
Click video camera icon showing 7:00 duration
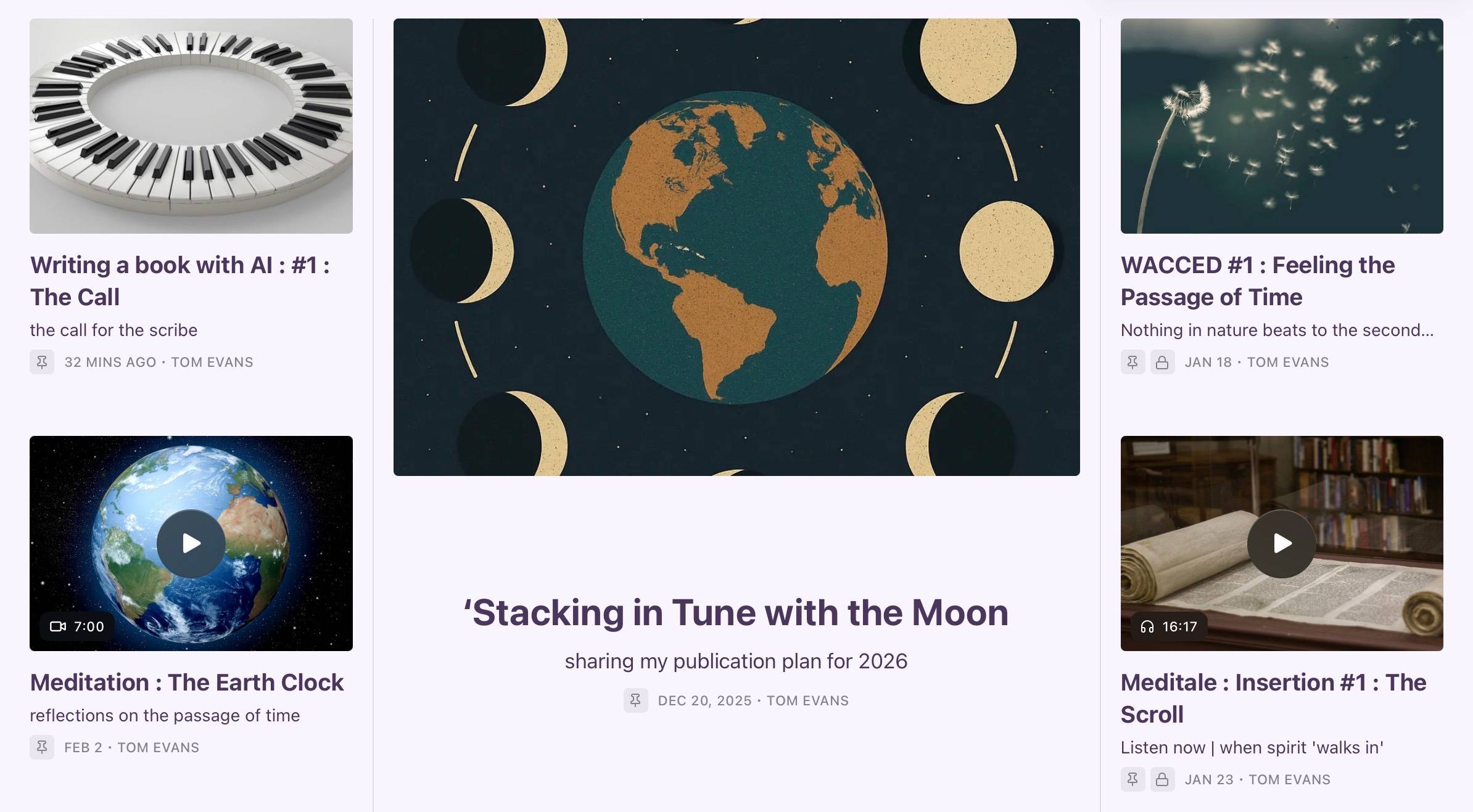(58, 626)
